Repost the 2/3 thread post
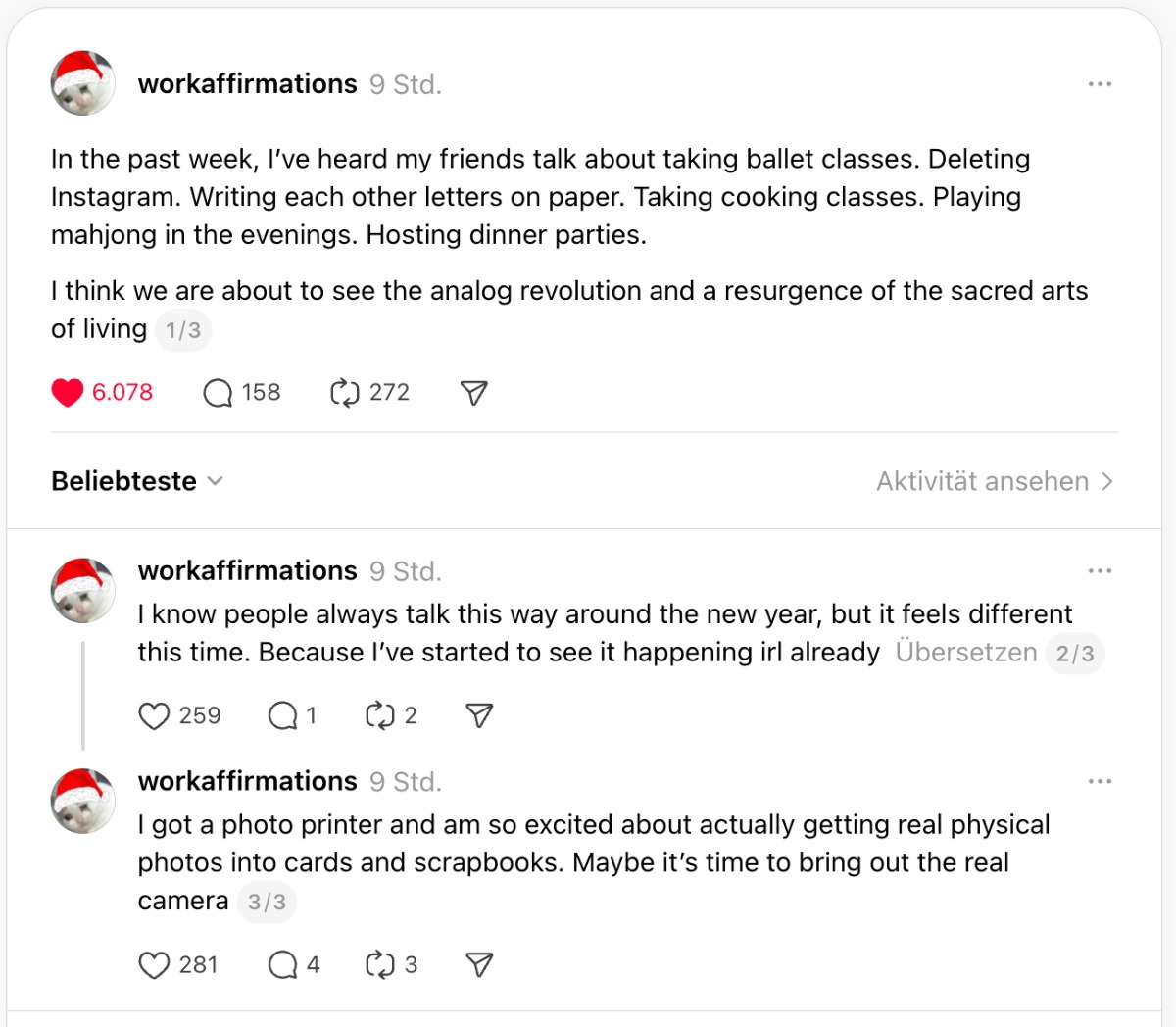Screen dimensions: 1176x1027 (x=379, y=716)
